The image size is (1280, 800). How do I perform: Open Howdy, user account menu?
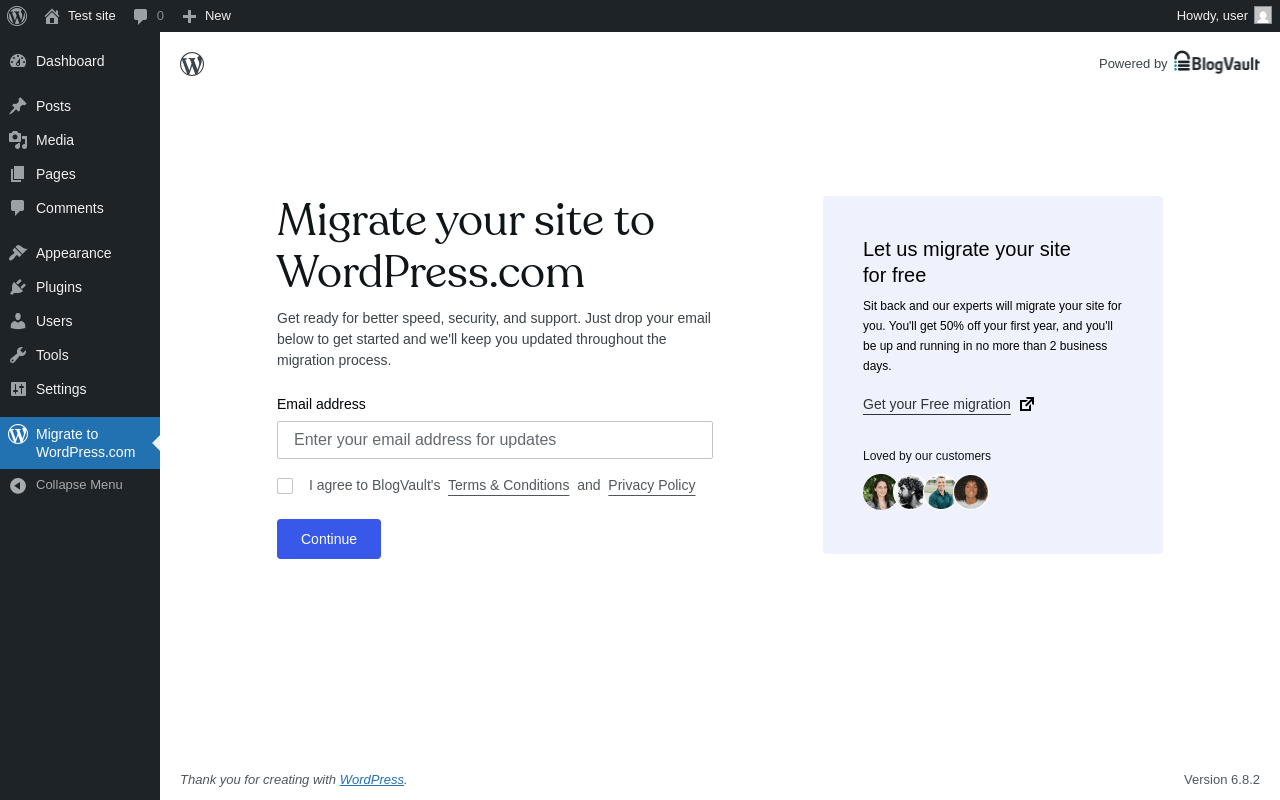click(1224, 16)
